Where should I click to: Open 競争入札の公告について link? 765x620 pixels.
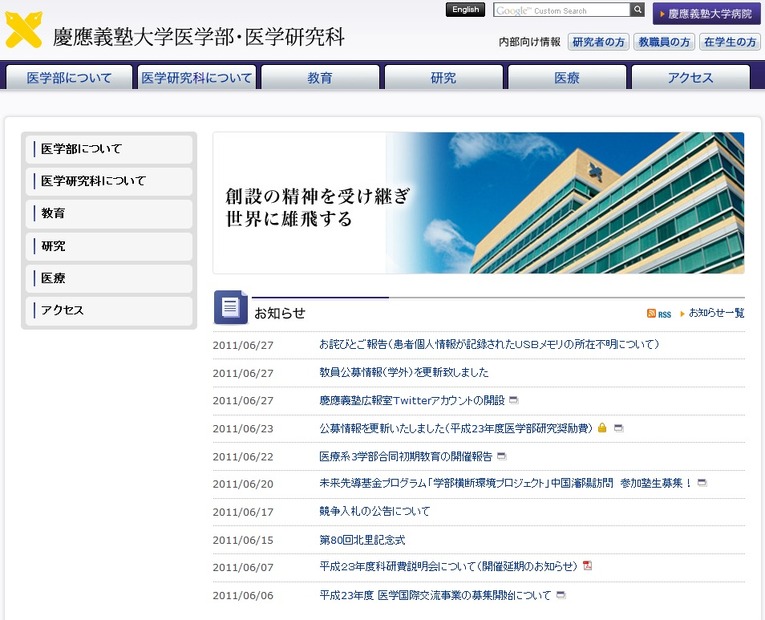(x=375, y=511)
